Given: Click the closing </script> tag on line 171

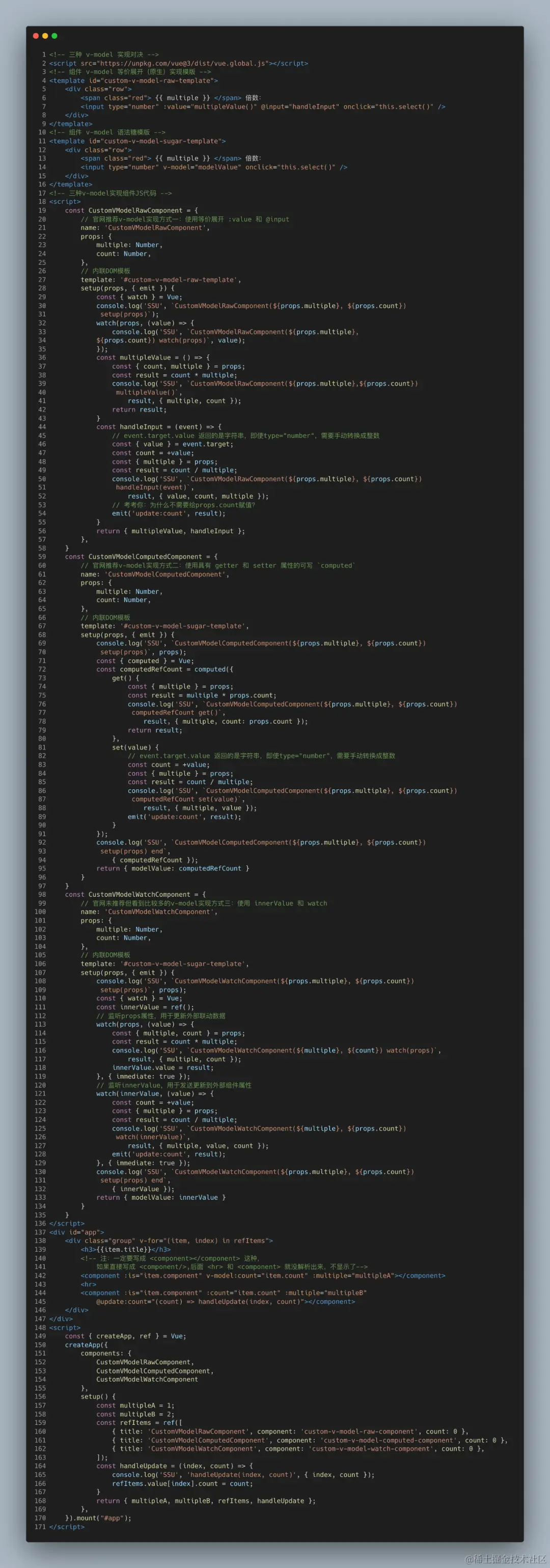Looking at the screenshot, I should 67,1527.
